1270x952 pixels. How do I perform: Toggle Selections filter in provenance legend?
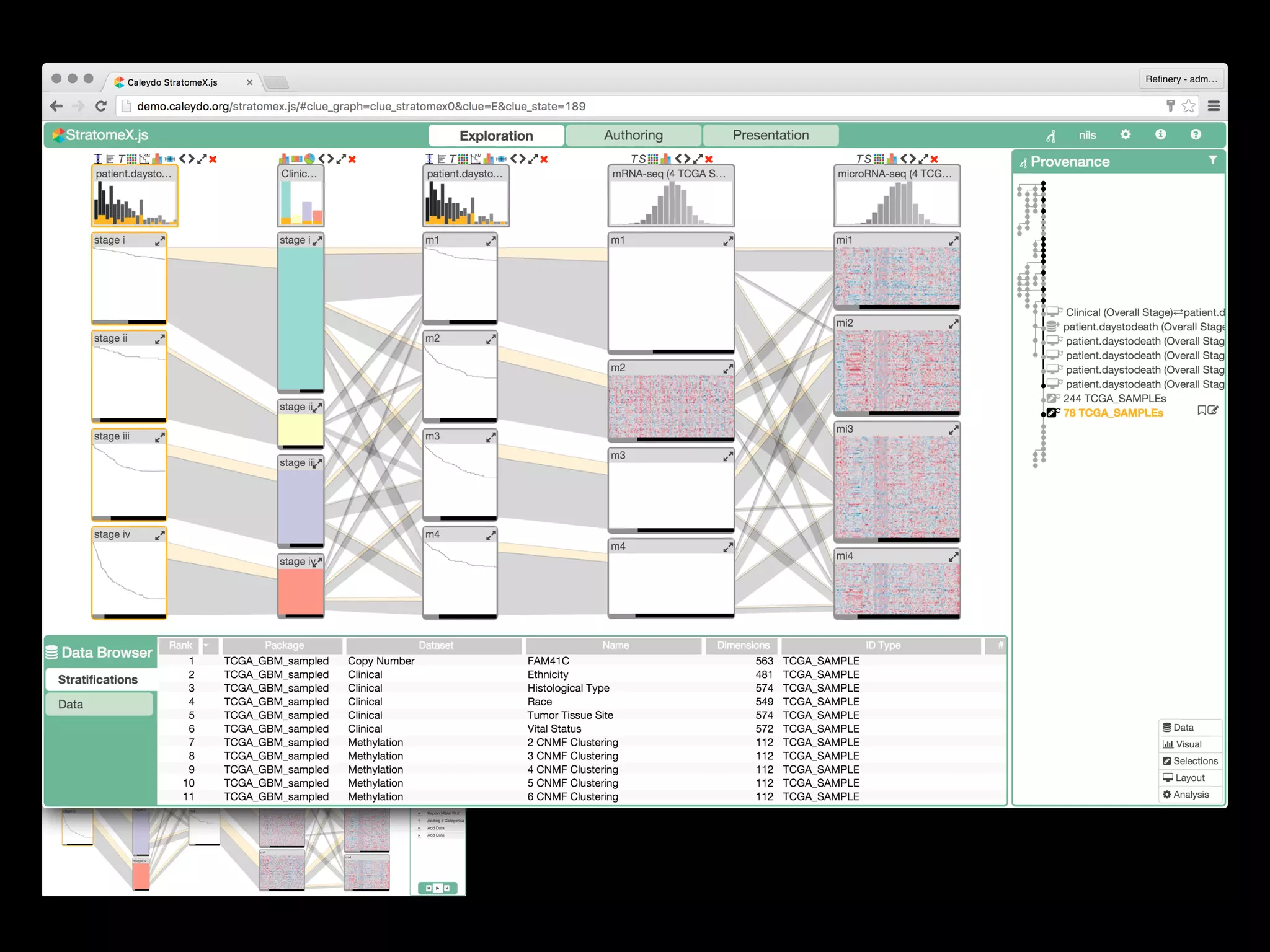pyautogui.click(x=1190, y=761)
